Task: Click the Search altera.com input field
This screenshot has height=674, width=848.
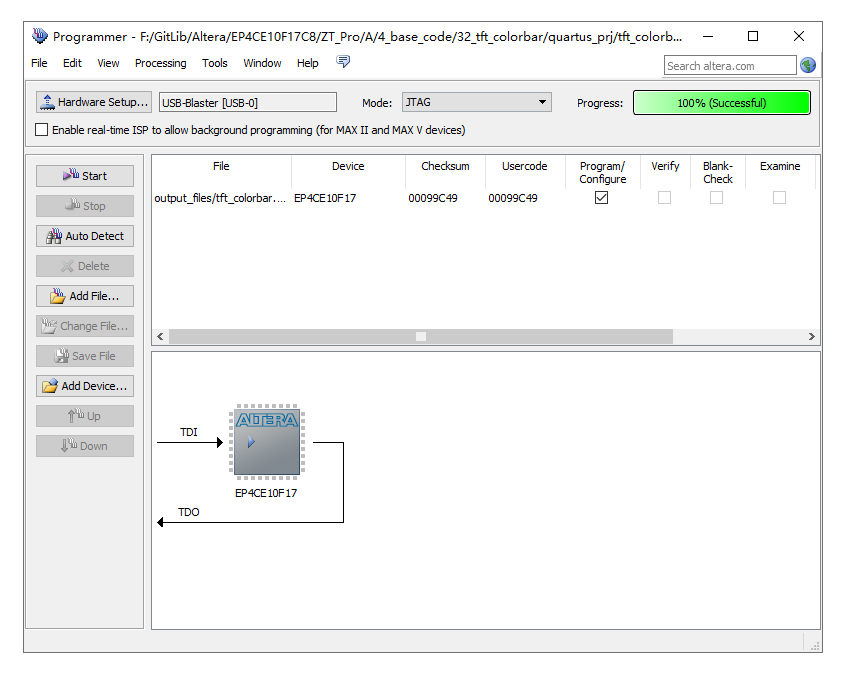Action: coord(730,65)
